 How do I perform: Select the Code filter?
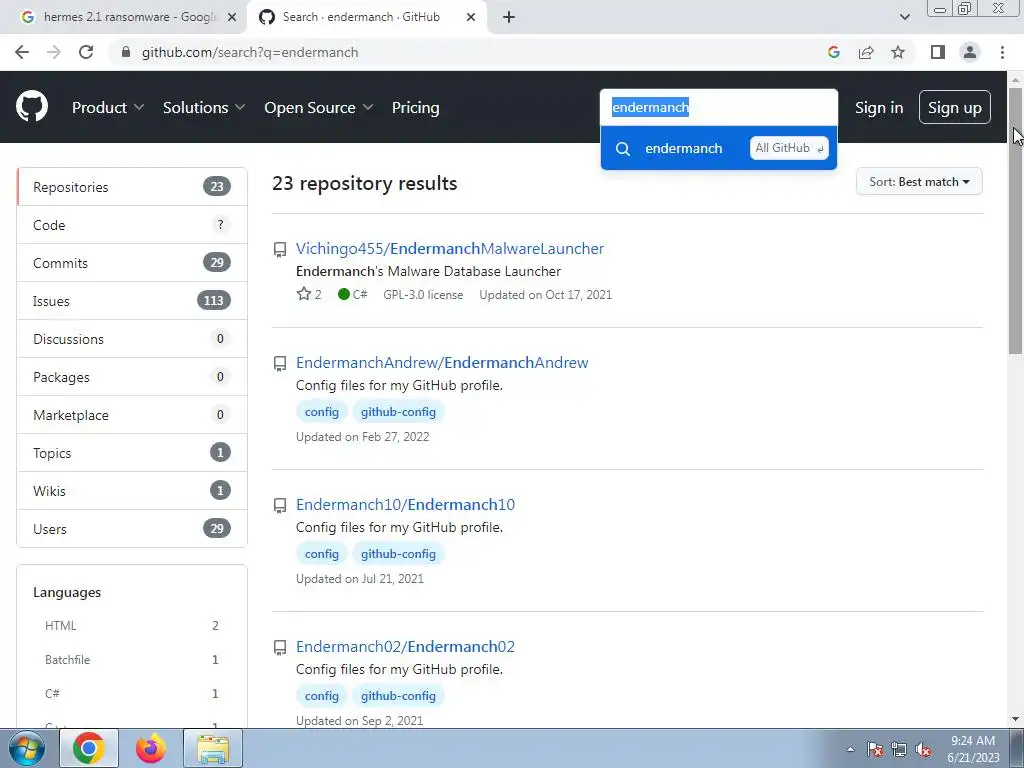(x=132, y=225)
